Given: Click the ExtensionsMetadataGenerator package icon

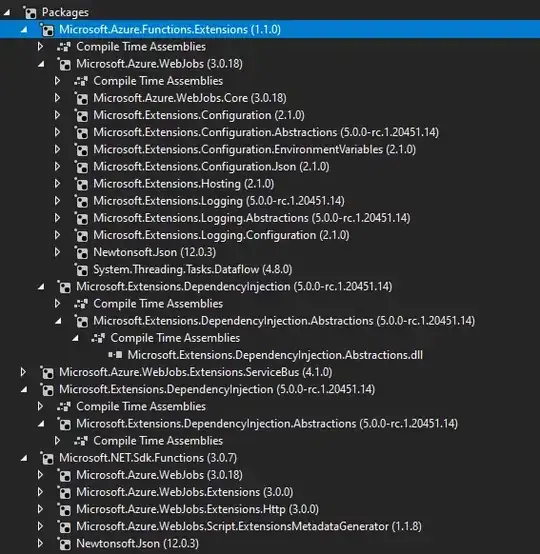Looking at the screenshot, I should (x=64, y=527).
